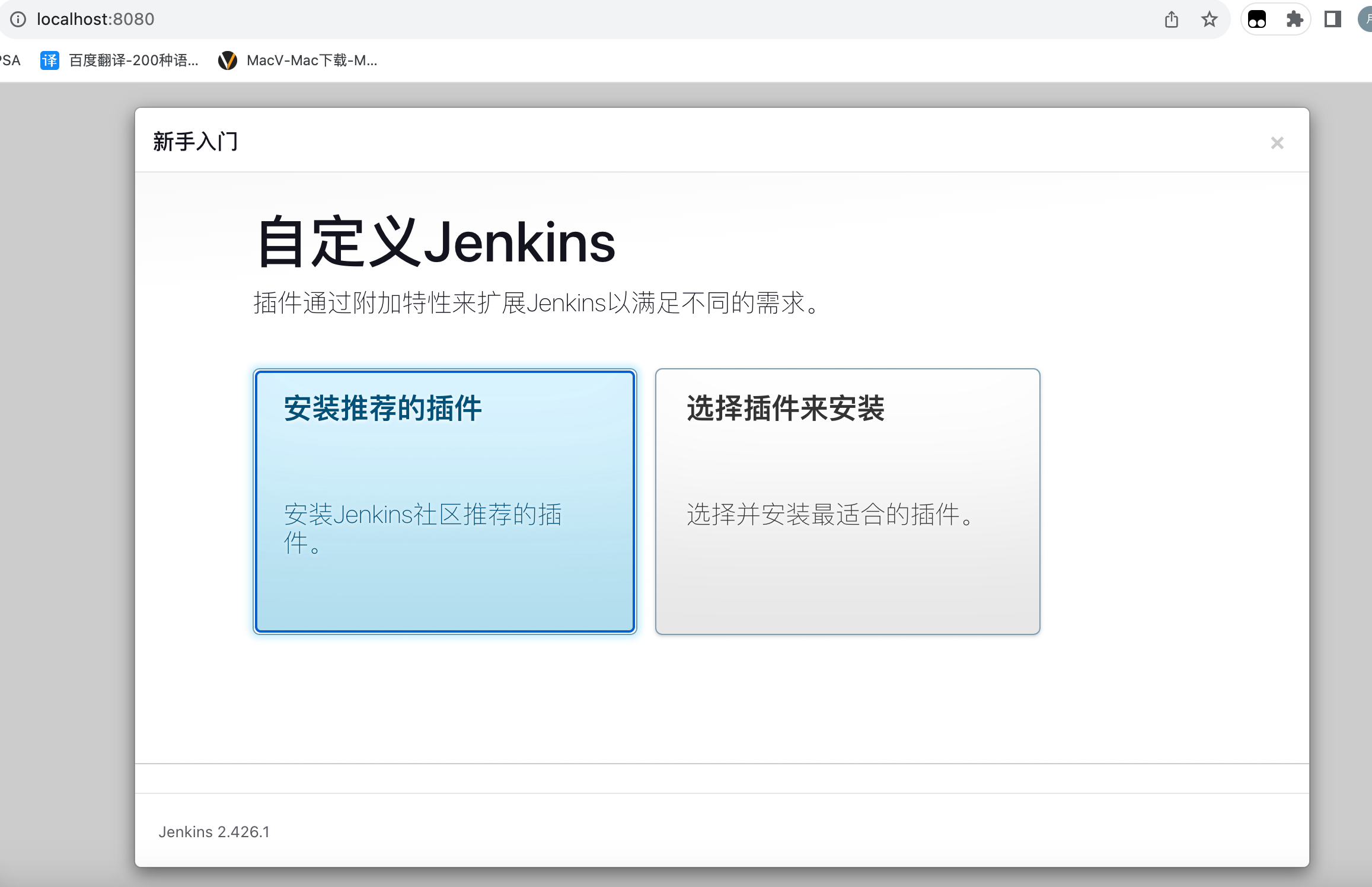Open the MacV-Mac下载 bookmark
This screenshot has height=887, width=1372.
tap(312, 60)
